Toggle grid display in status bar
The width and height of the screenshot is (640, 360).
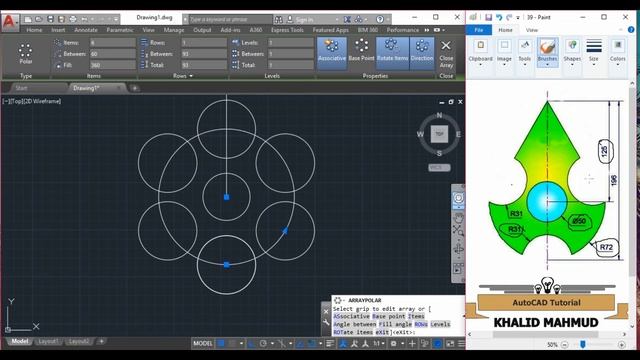pos(221,344)
